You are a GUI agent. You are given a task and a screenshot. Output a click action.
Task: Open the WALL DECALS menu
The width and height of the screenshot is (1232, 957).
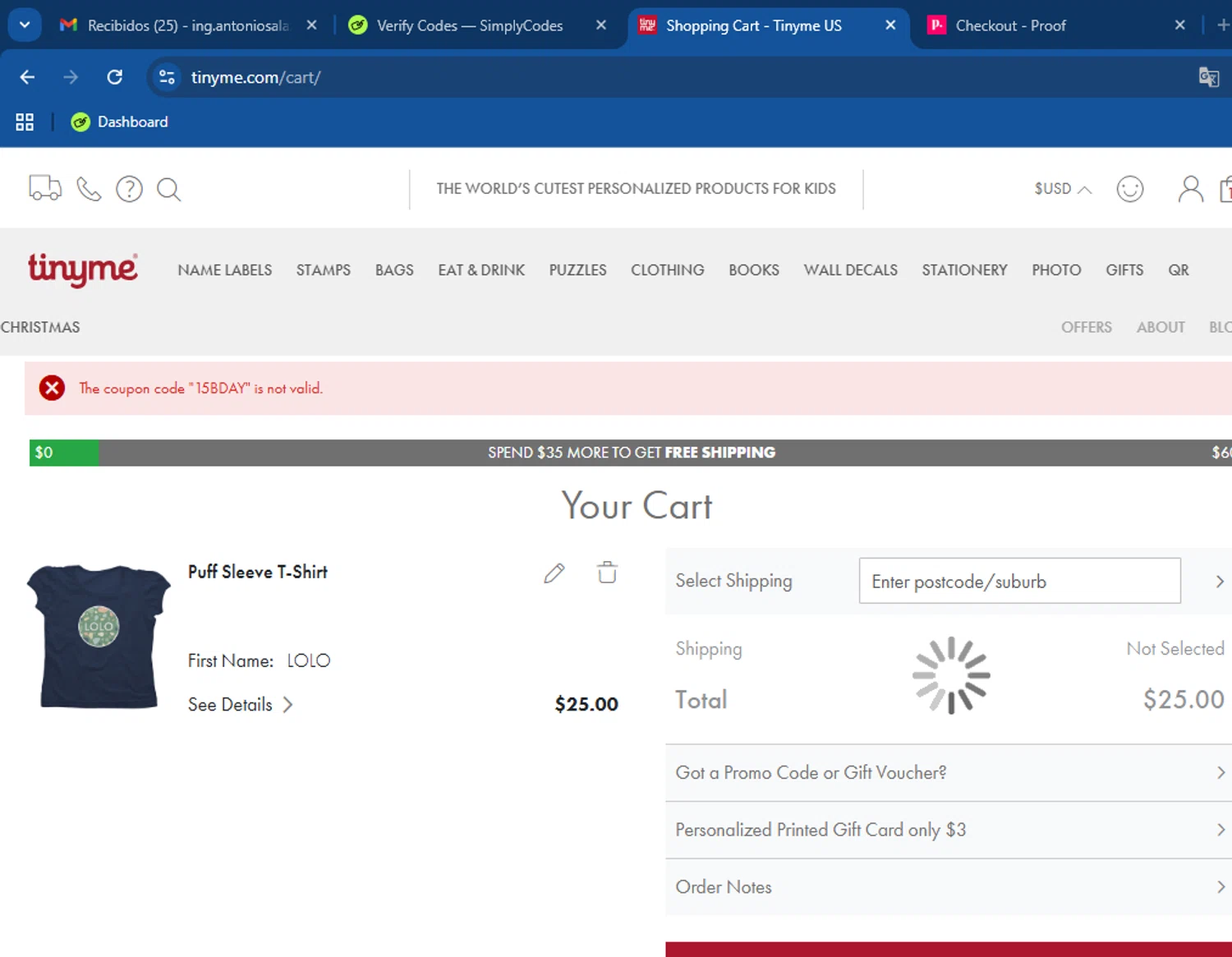pos(850,270)
